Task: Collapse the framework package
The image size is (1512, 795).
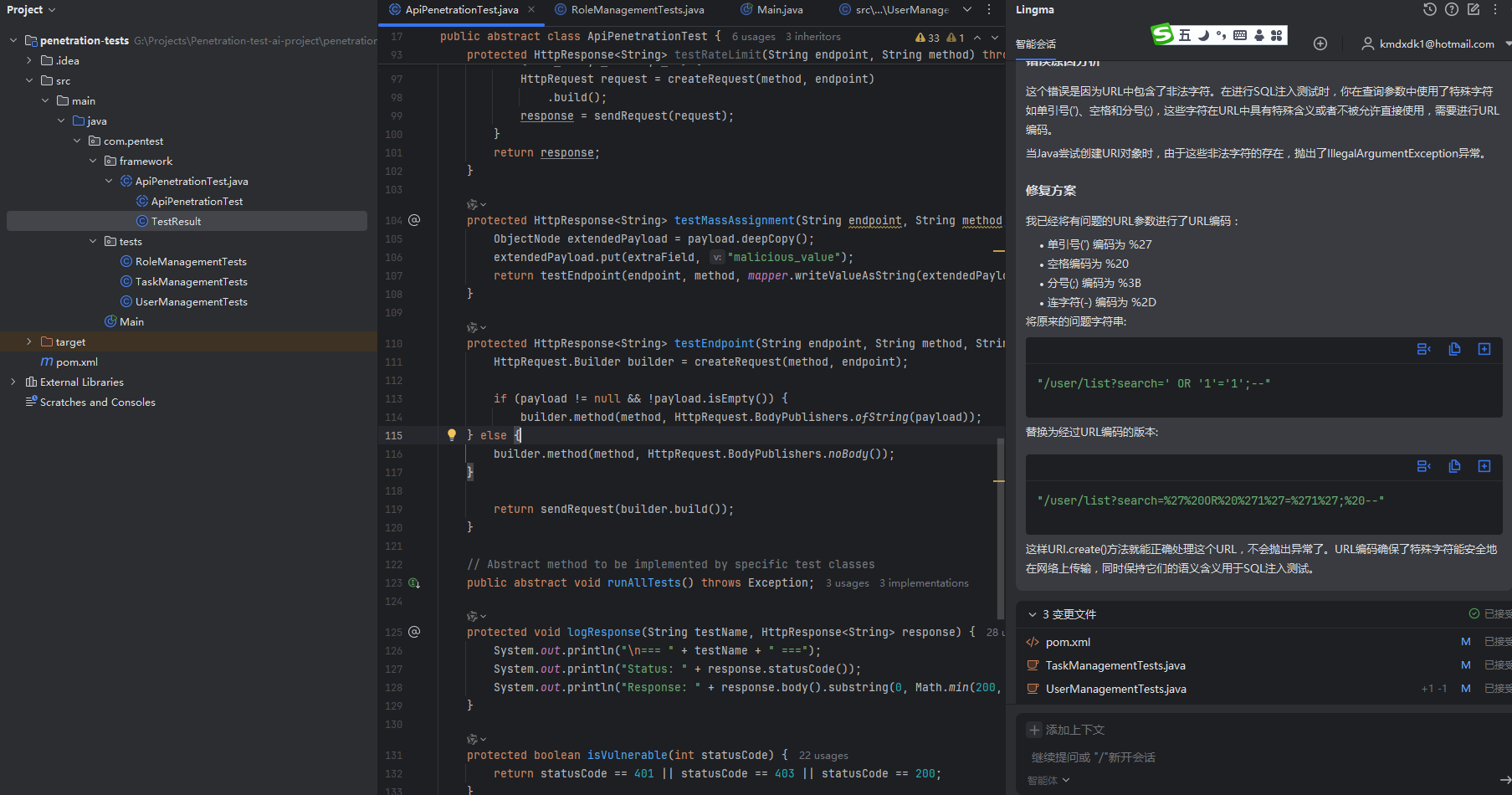Action: coord(92,161)
